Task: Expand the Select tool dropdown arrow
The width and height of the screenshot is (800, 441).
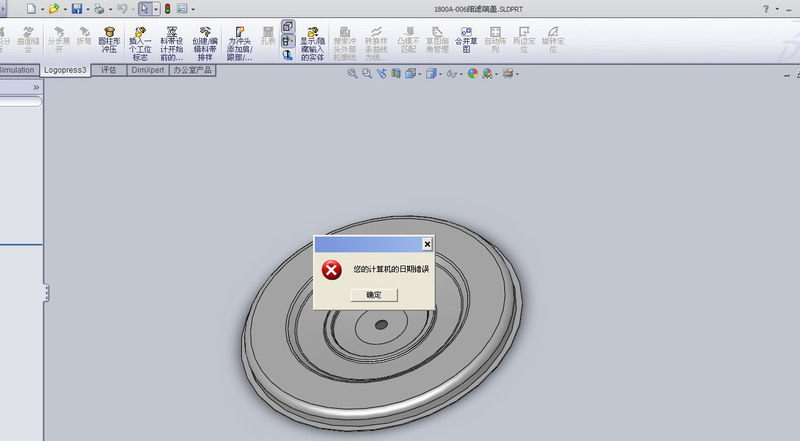Action: 156,9
